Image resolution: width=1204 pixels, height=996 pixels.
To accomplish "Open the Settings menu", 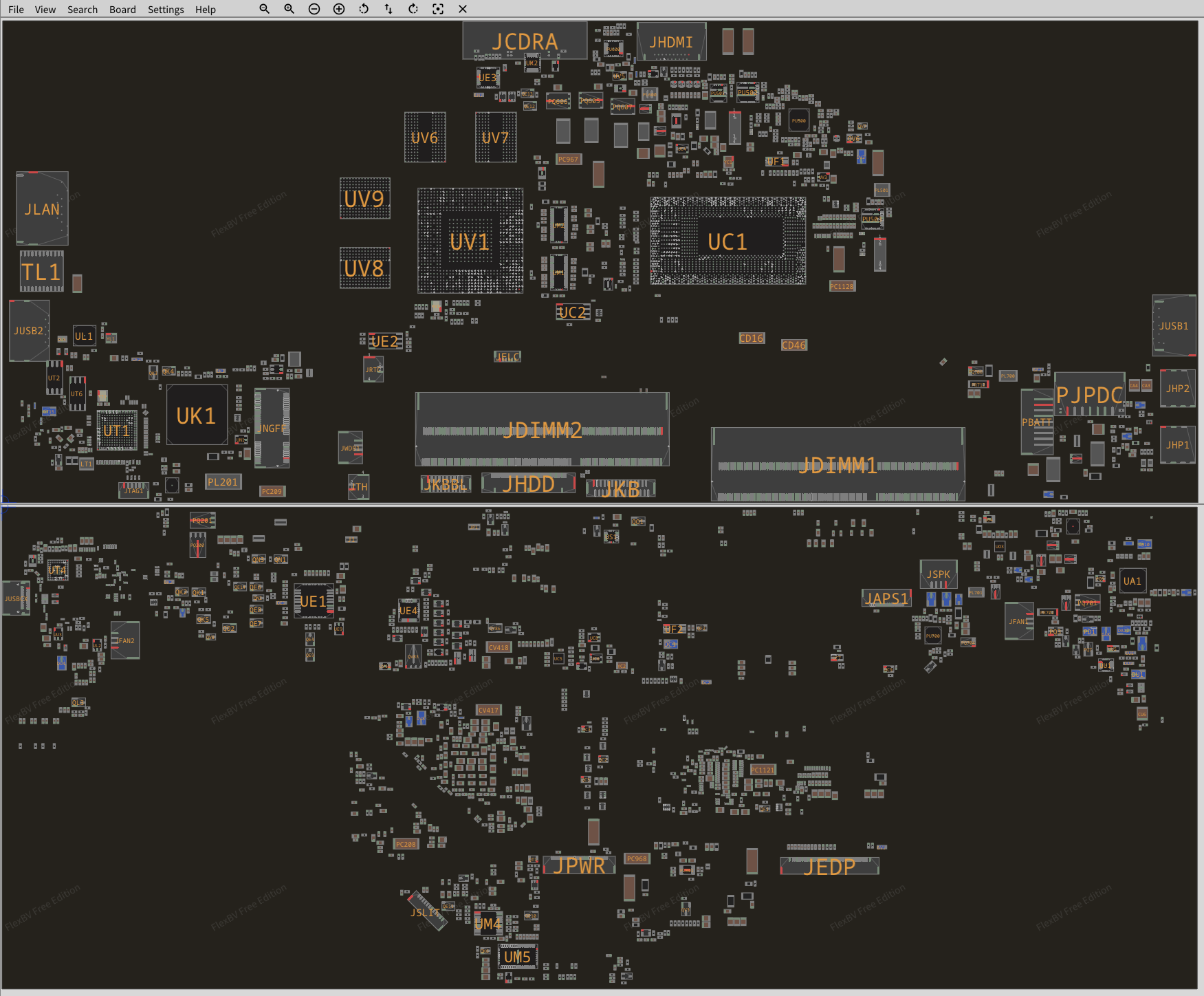I will (x=166, y=10).
